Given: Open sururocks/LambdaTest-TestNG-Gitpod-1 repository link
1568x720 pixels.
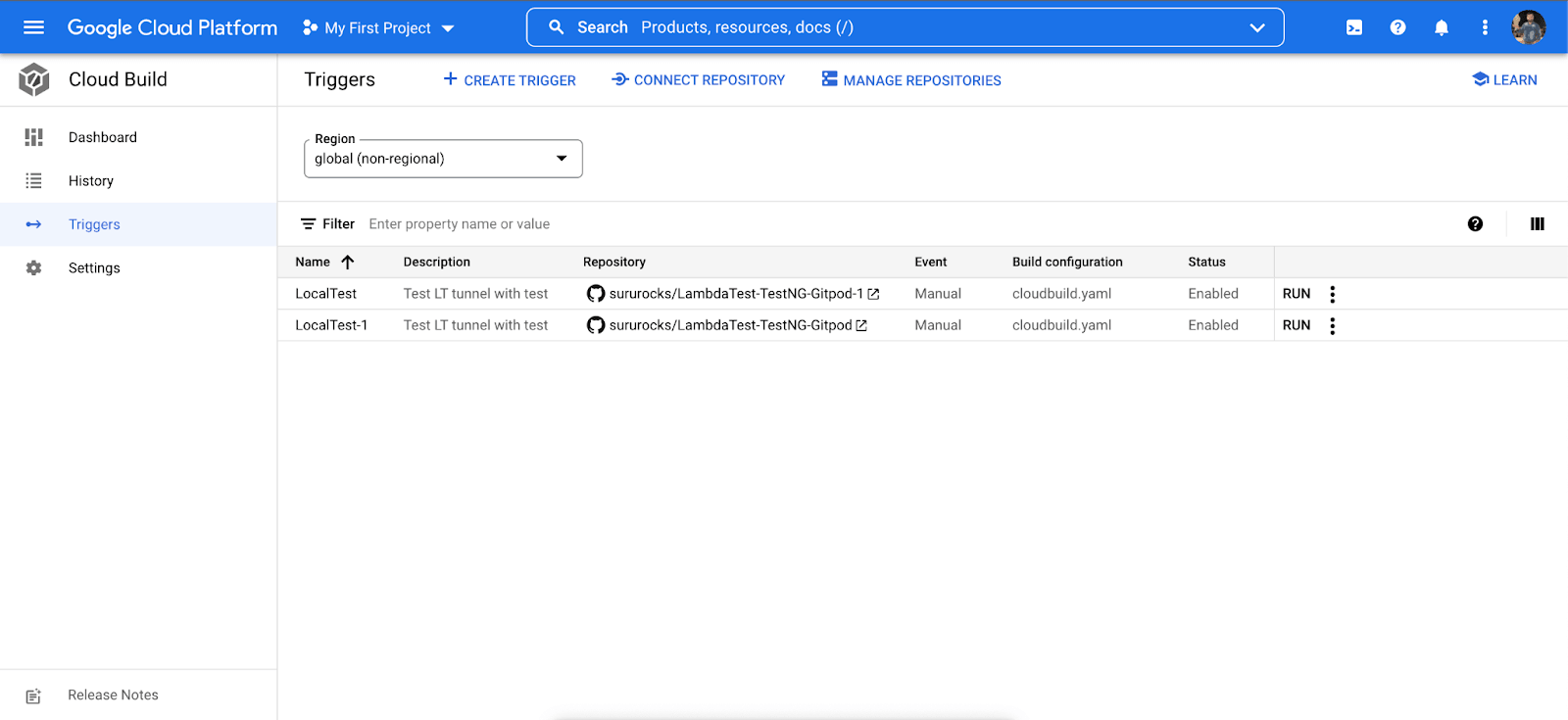Looking at the screenshot, I should (735, 294).
